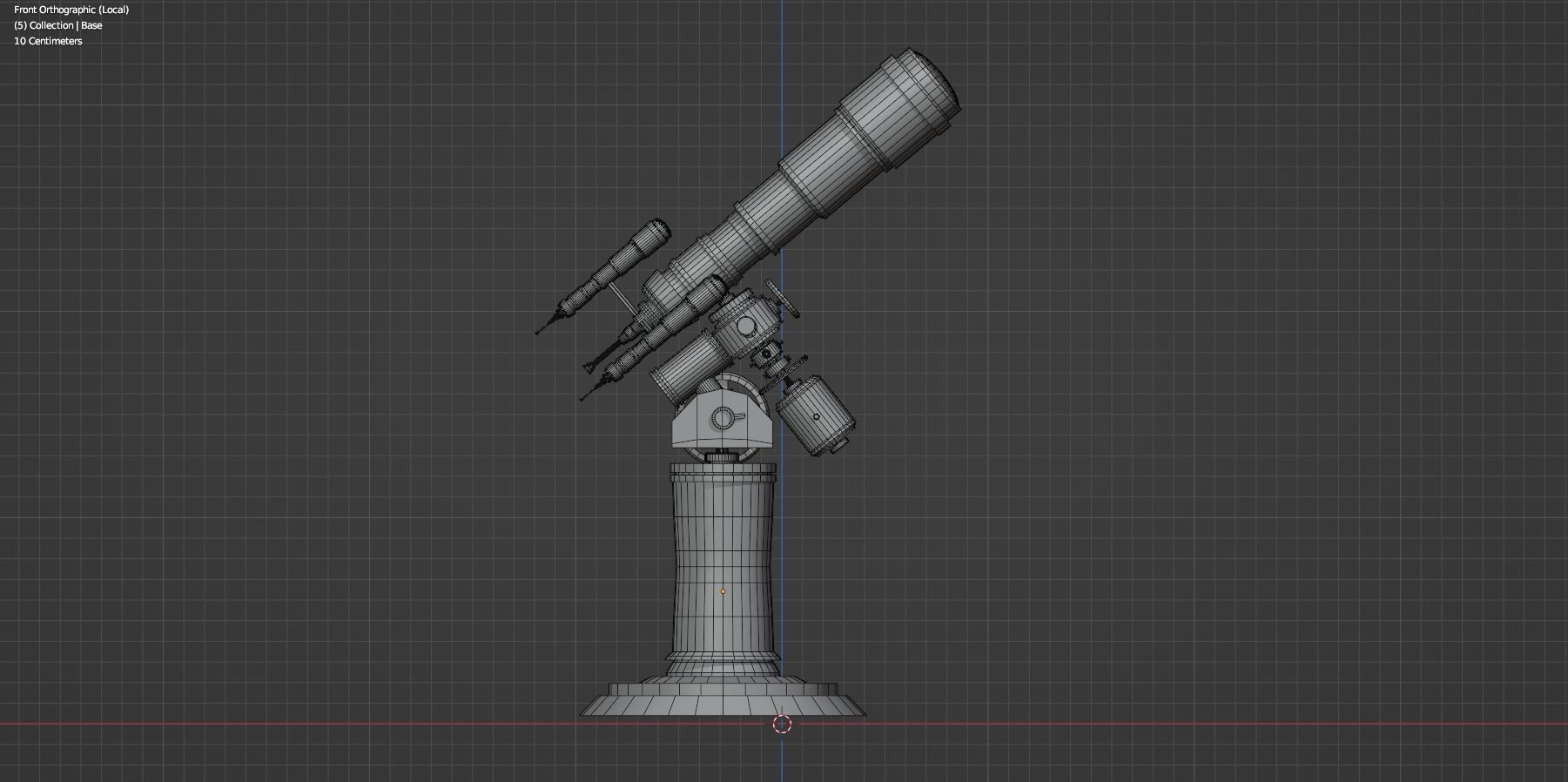Select the orange origin point on the pedestal

(723, 591)
